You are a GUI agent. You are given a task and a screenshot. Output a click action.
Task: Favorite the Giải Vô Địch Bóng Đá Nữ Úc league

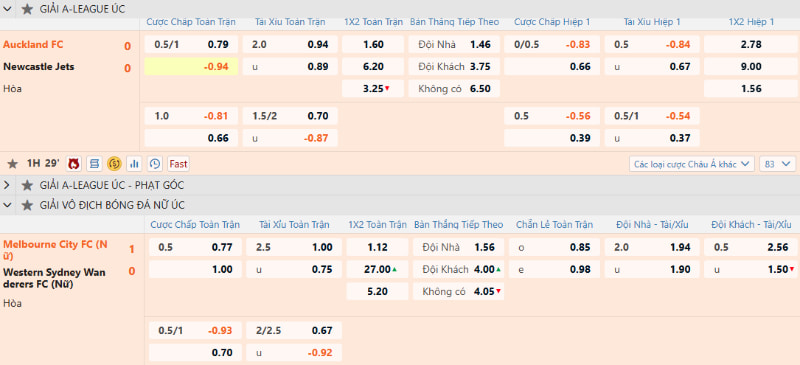[x=27, y=205]
